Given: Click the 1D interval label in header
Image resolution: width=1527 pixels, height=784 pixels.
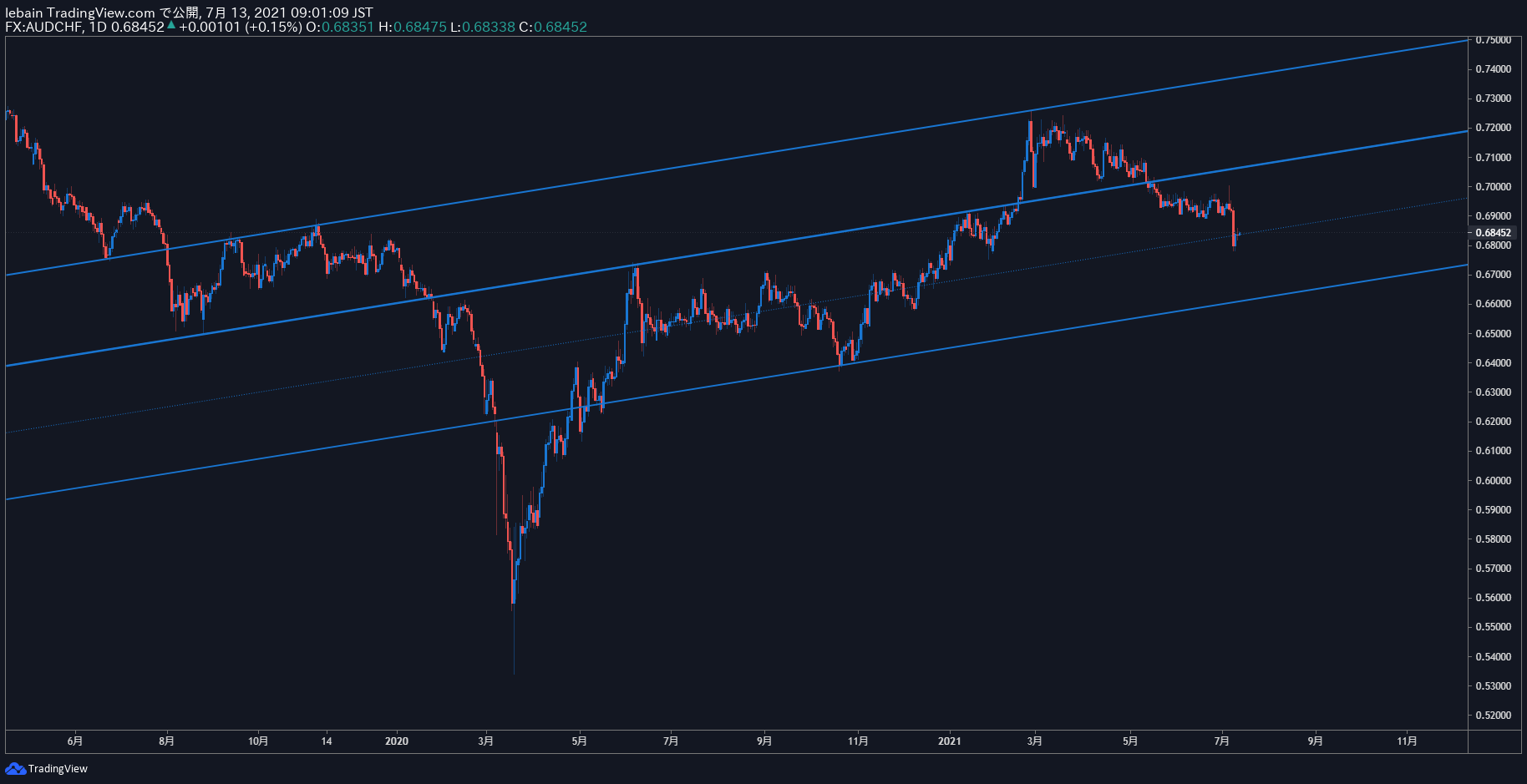Looking at the screenshot, I should pos(99,27).
